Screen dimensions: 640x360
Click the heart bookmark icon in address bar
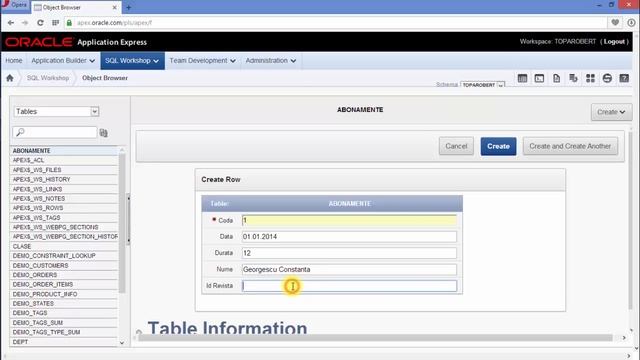tap(615, 23)
